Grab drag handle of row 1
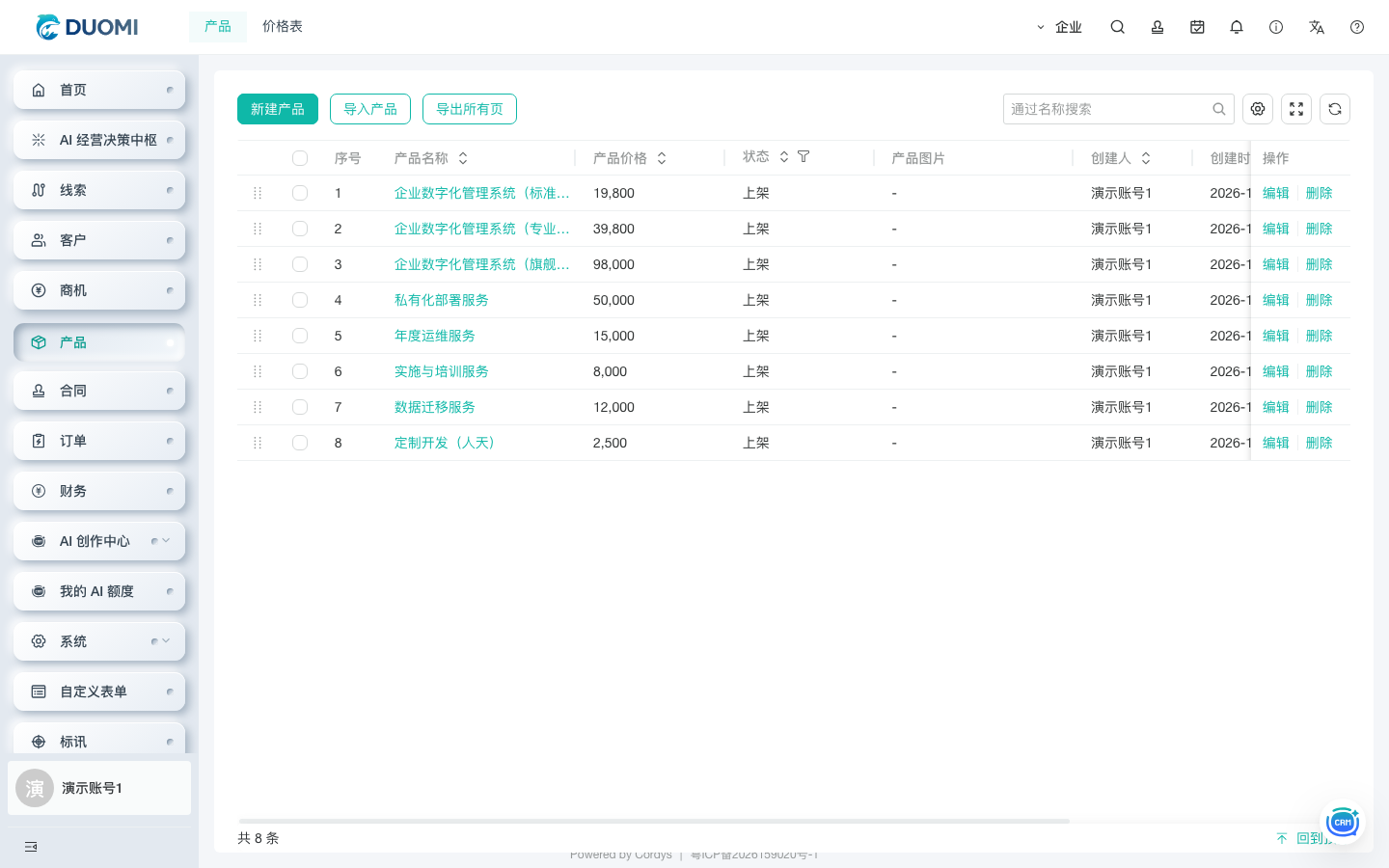1389x868 pixels. pos(258,193)
